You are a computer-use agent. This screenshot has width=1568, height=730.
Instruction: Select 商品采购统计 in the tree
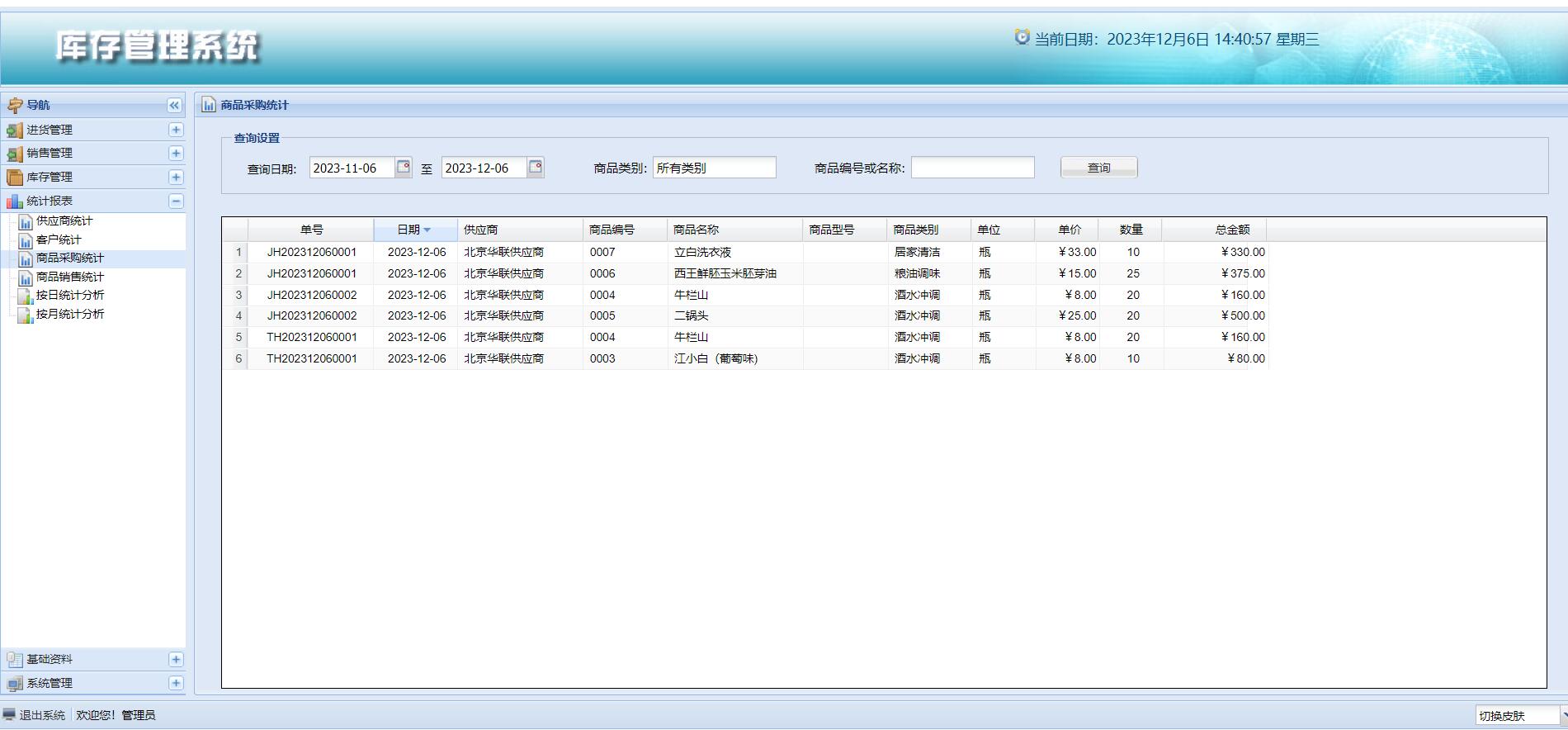[70, 258]
